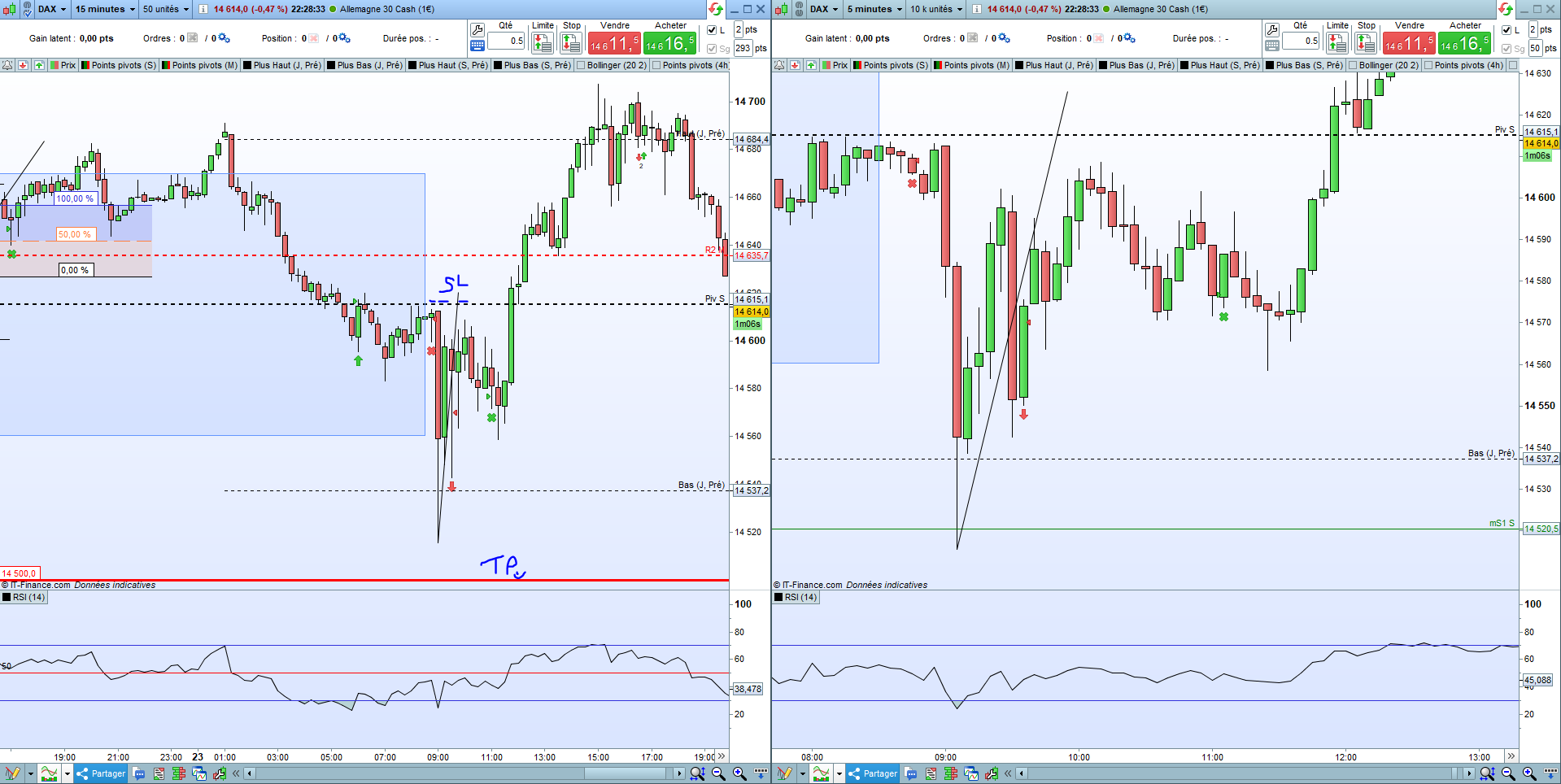Open the DAX dropdown in 5 minutes chart

(824, 9)
